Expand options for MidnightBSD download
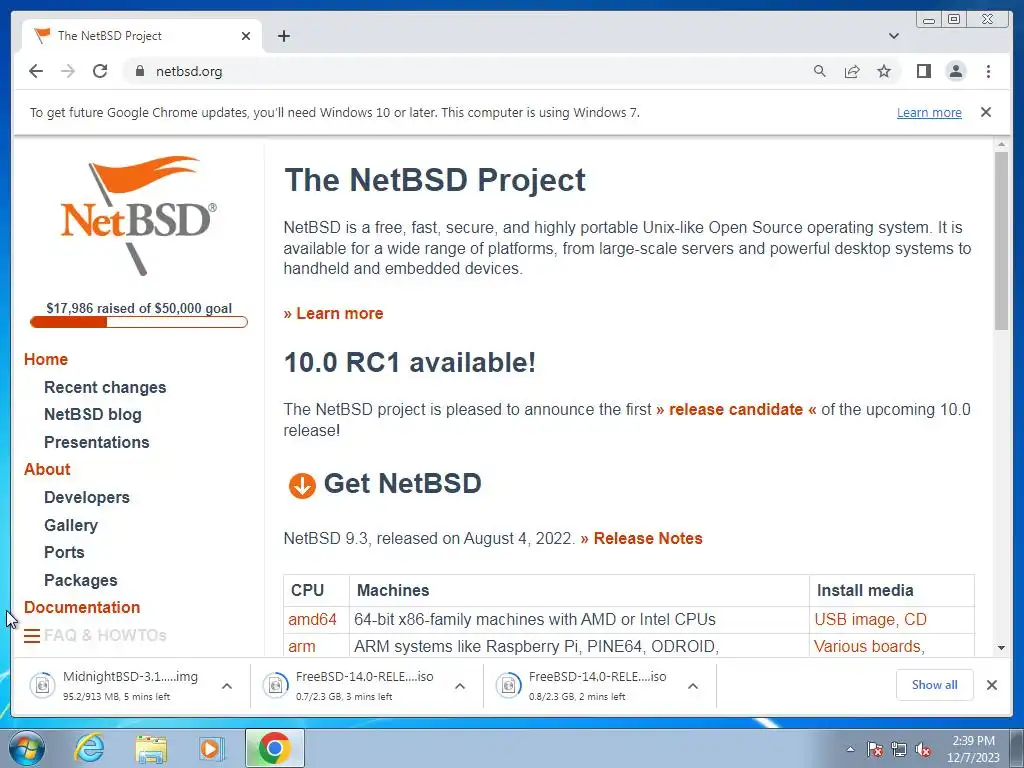This screenshot has width=1024, height=768. (x=227, y=686)
